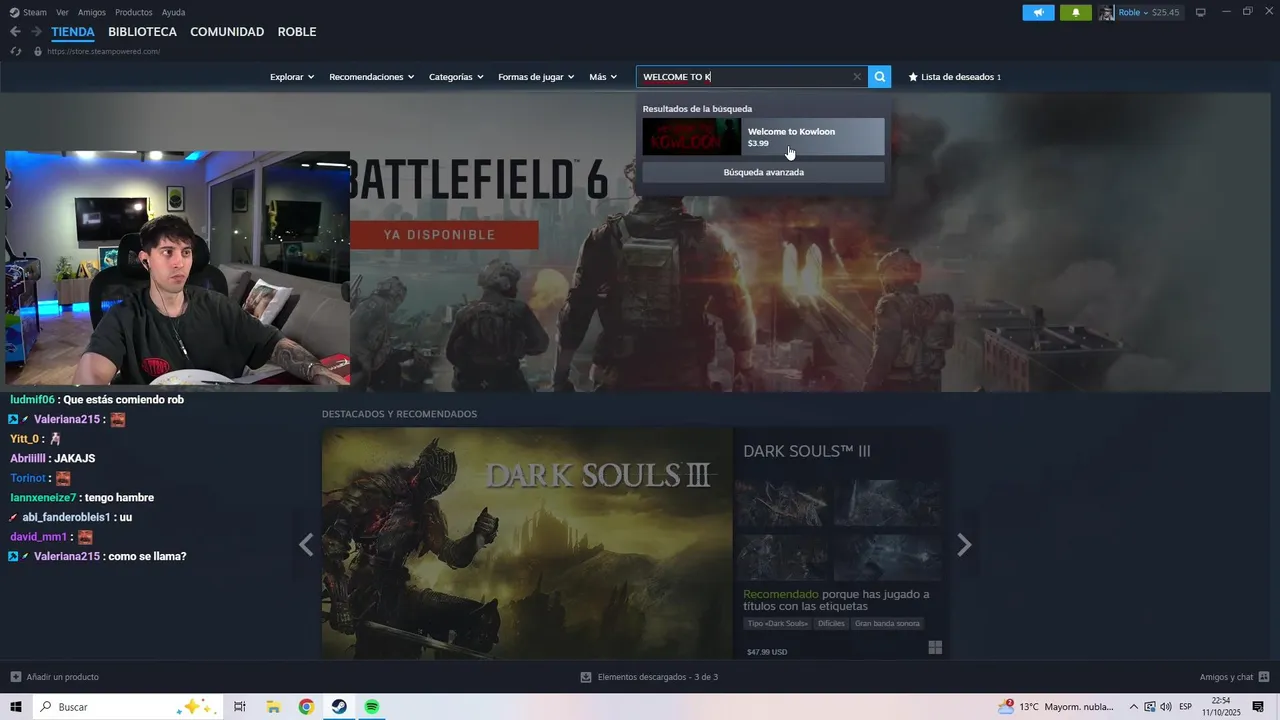Viewport: 1280px width, 720px height.
Task: Open the Windows Start menu
Action: coord(16,707)
